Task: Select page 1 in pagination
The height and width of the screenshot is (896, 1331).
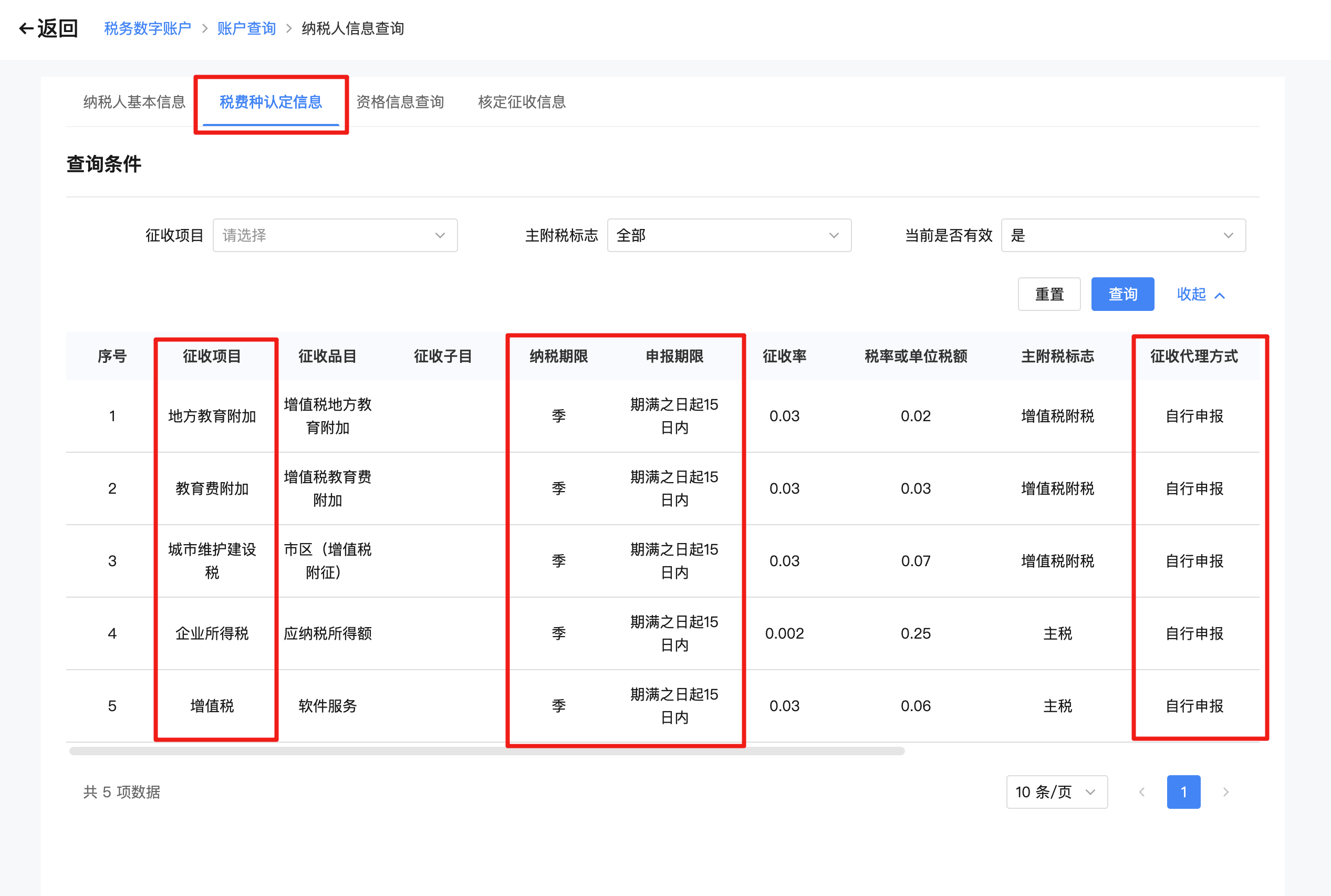Action: (1183, 791)
